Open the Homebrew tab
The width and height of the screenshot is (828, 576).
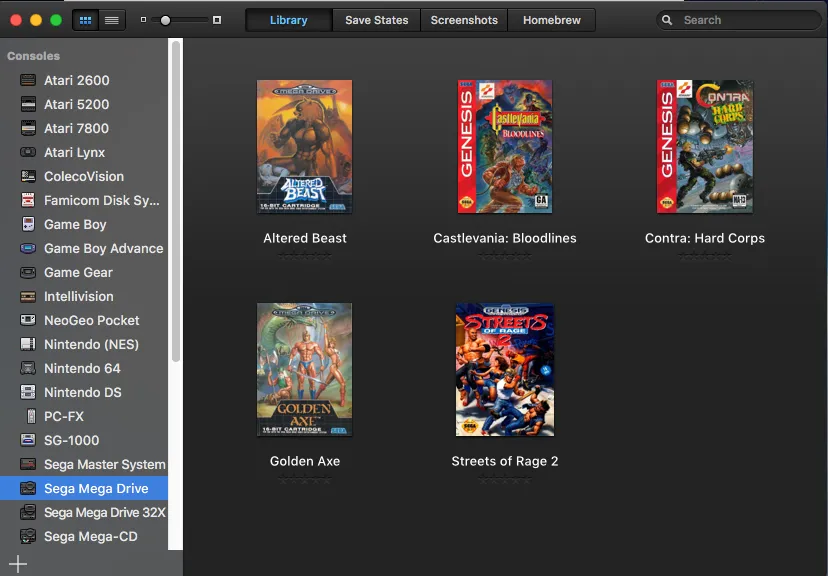tap(552, 20)
